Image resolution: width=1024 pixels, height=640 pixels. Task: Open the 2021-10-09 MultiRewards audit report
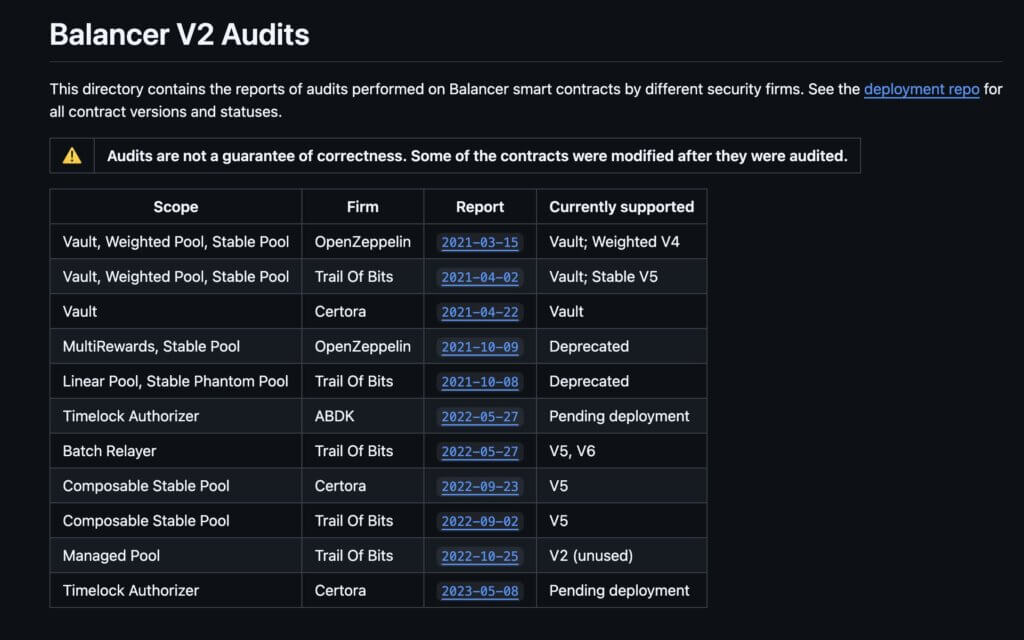[x=479, y=346]
